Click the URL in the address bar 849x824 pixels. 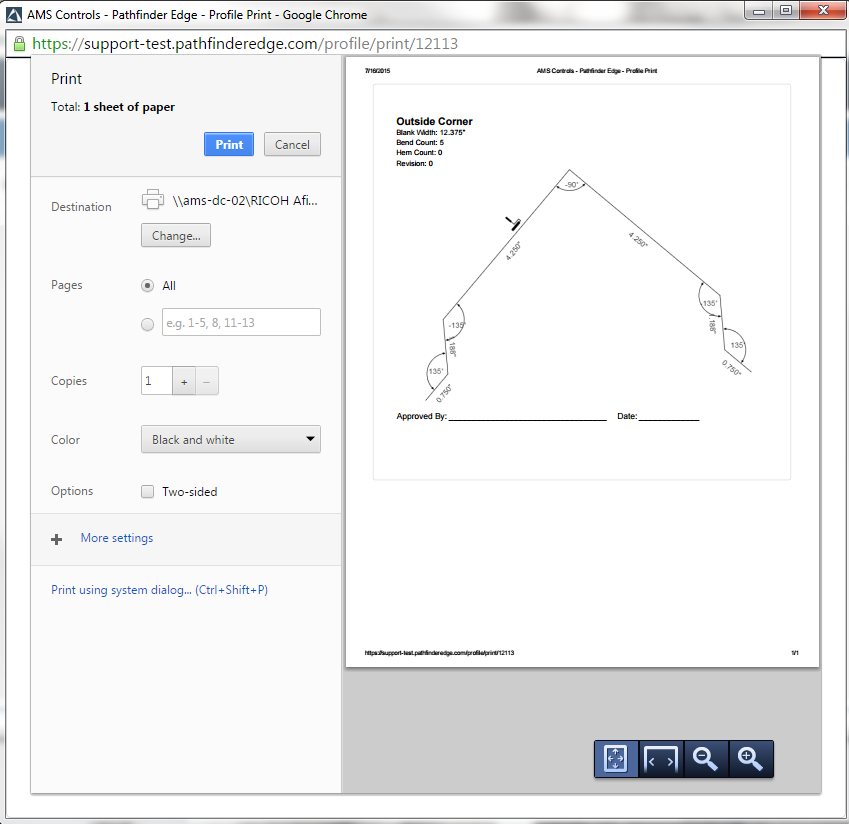coord(245,43)
